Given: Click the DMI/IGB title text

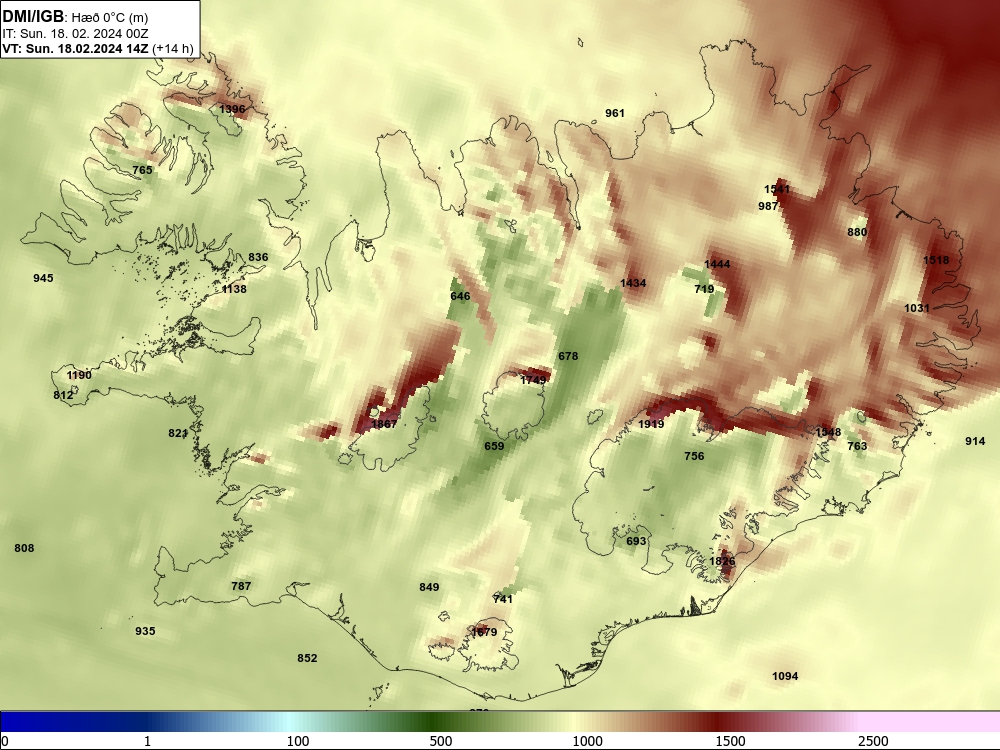Looking at the screenshot, I should coord(33,17).
